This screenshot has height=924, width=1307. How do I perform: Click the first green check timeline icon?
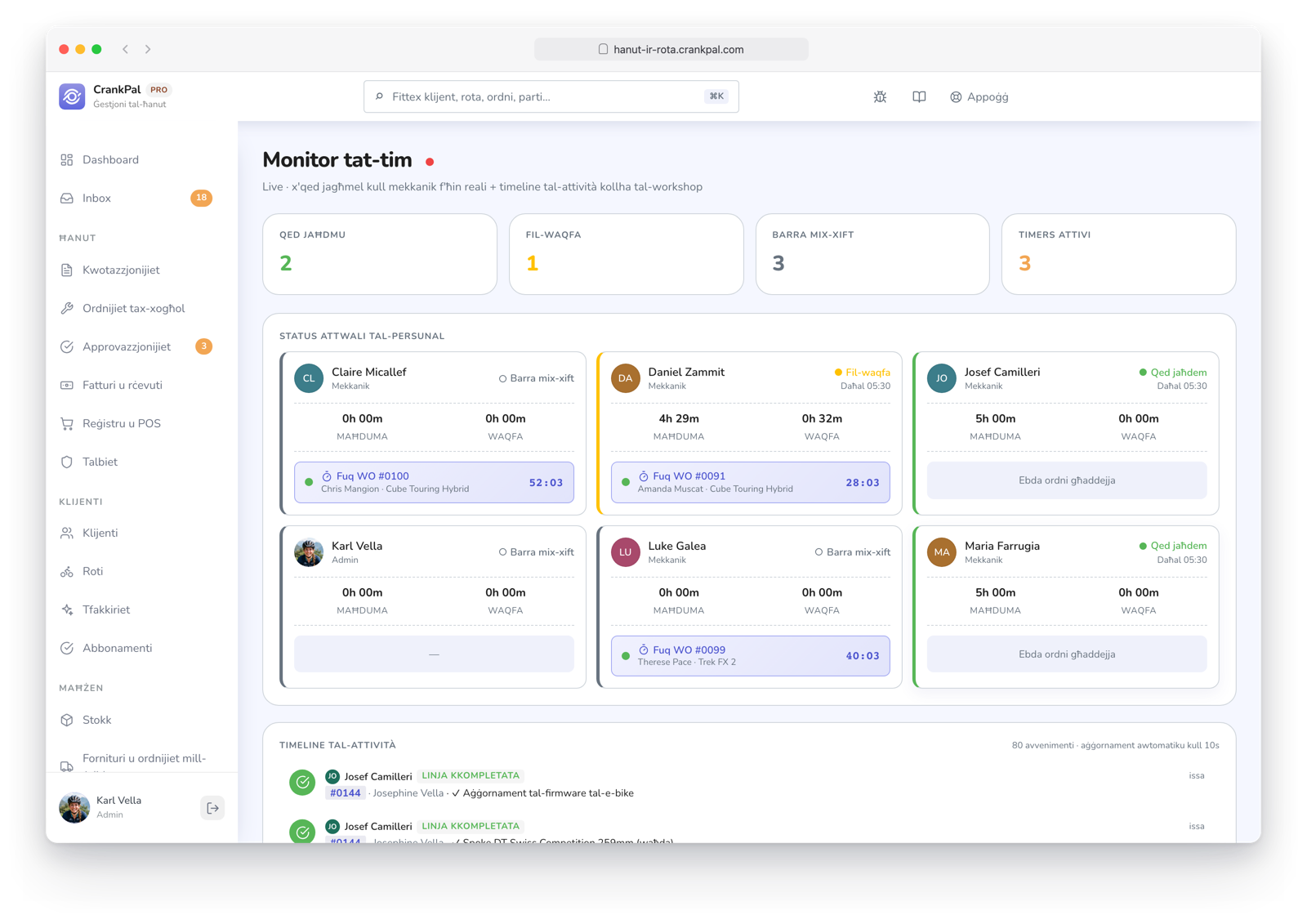(x=302, y=783)
